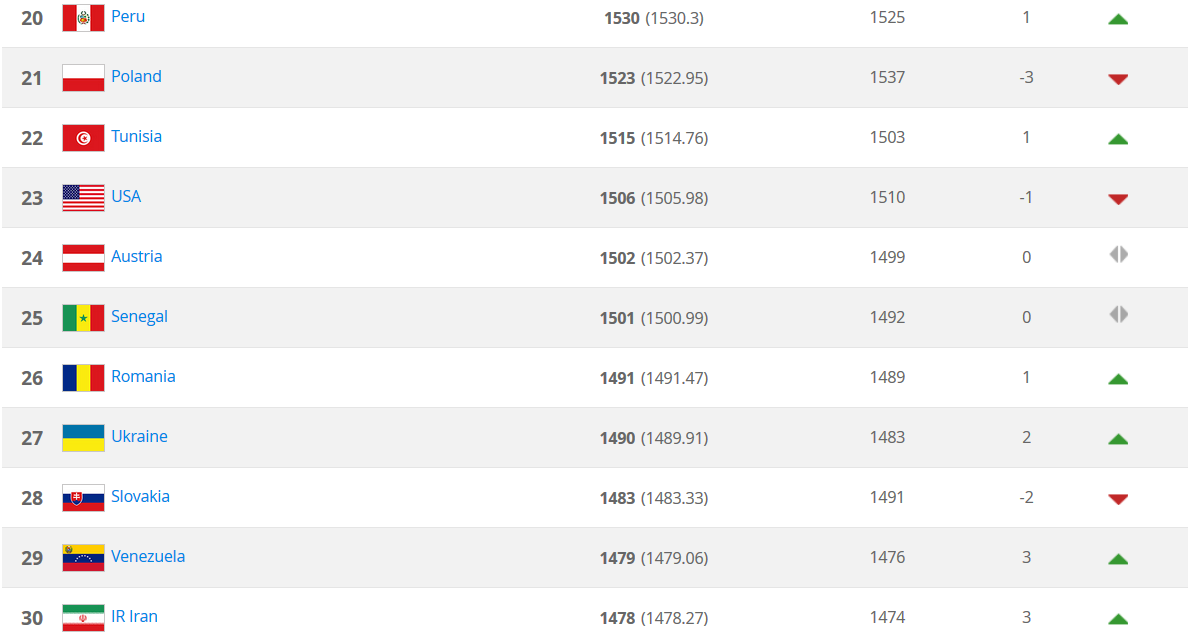Click the Poland flag icon

tap(83, 78)
